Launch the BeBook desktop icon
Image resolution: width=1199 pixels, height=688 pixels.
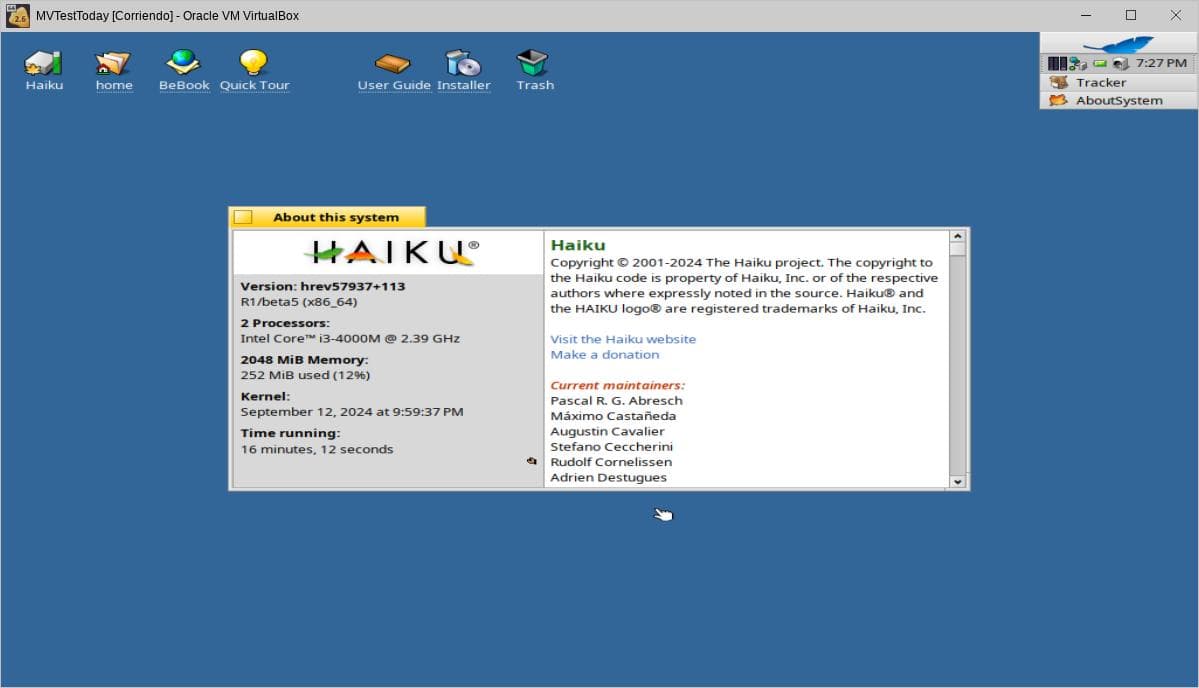pos(184,63)
